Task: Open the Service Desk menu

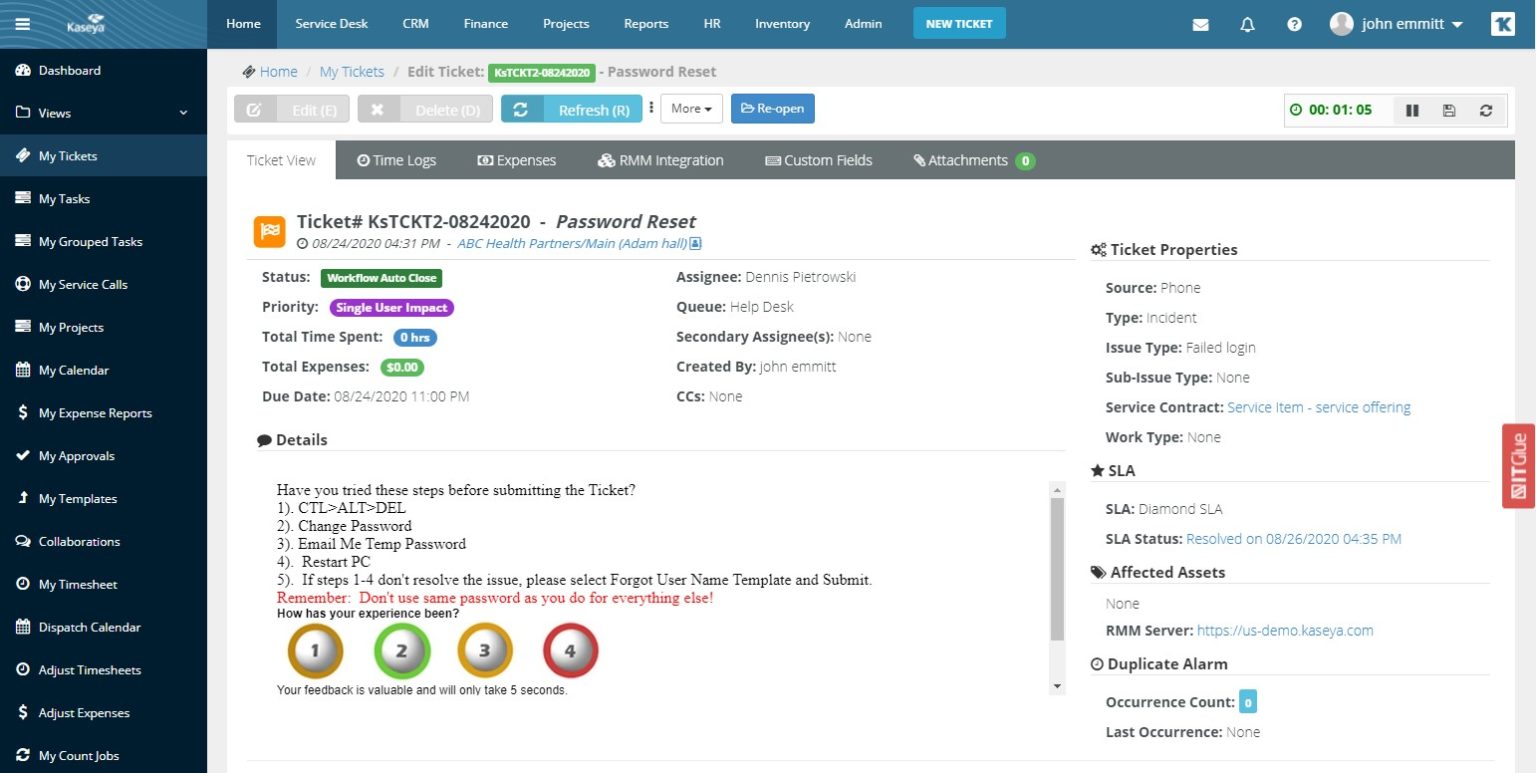Action: click(x=331, y=23)
